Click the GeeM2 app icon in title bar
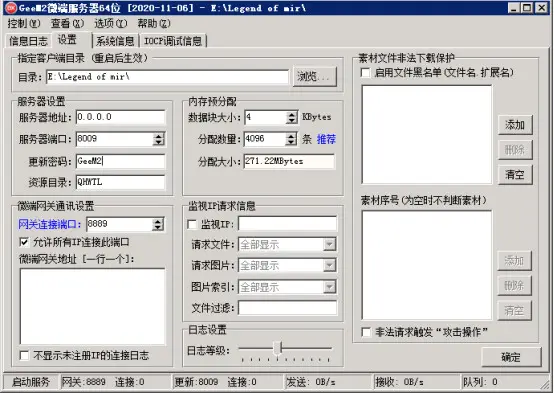Viewport: 554px width, 393px height. 11,7
